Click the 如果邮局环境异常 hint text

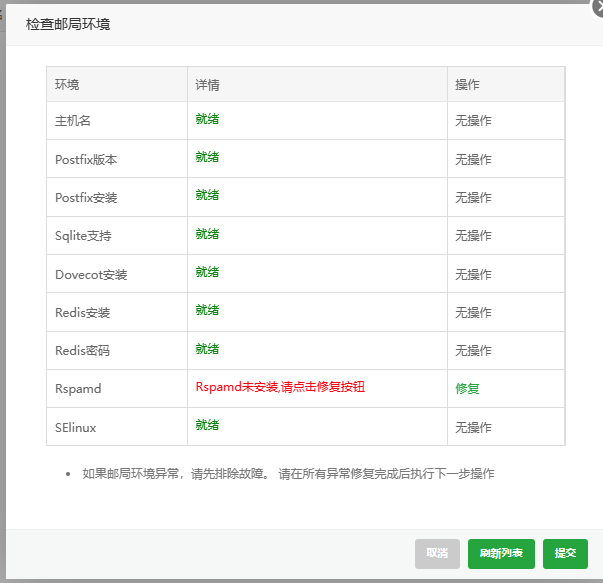pyautogui.click(x=288, y=473)
